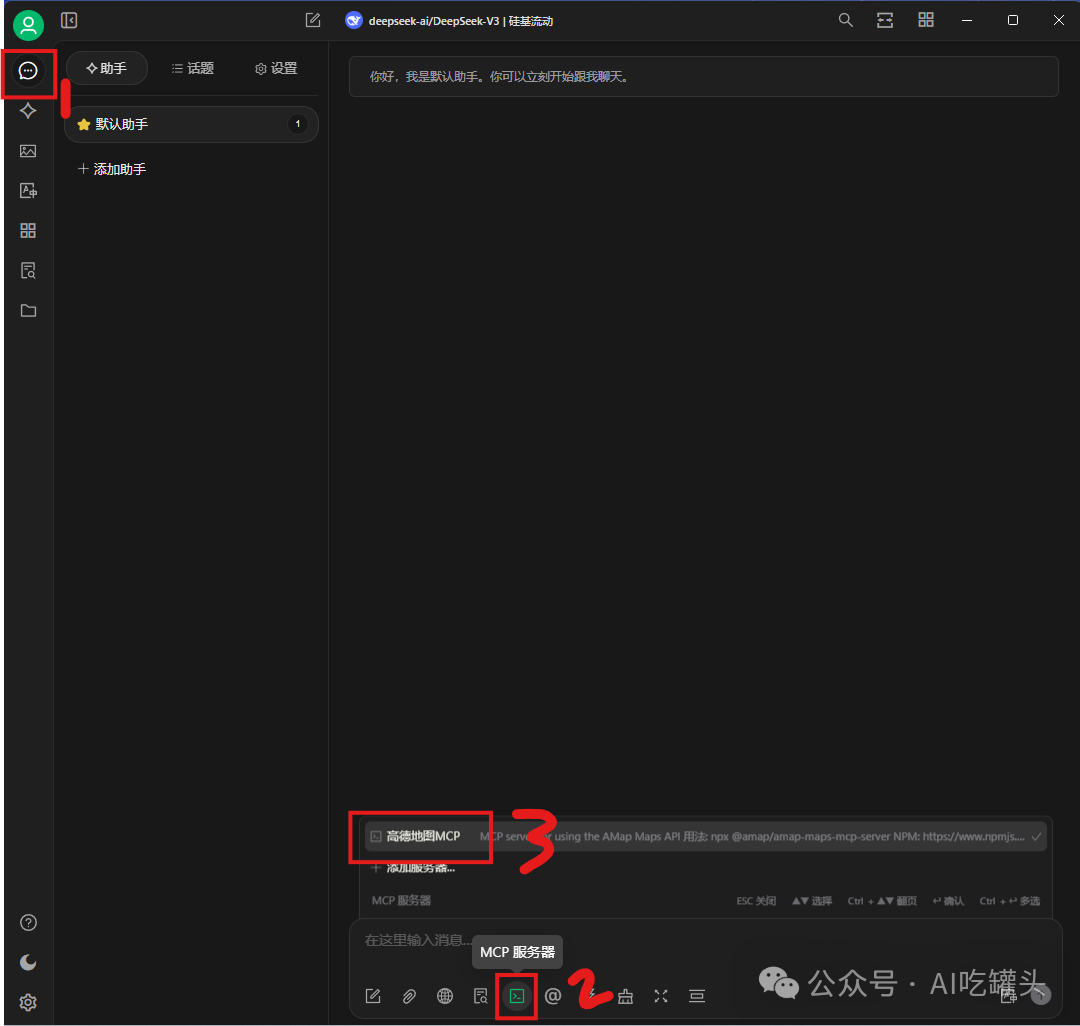Open knowledge base icon in input toolbar
This screenshot has width=1080, height=1026.
[481, 996]
